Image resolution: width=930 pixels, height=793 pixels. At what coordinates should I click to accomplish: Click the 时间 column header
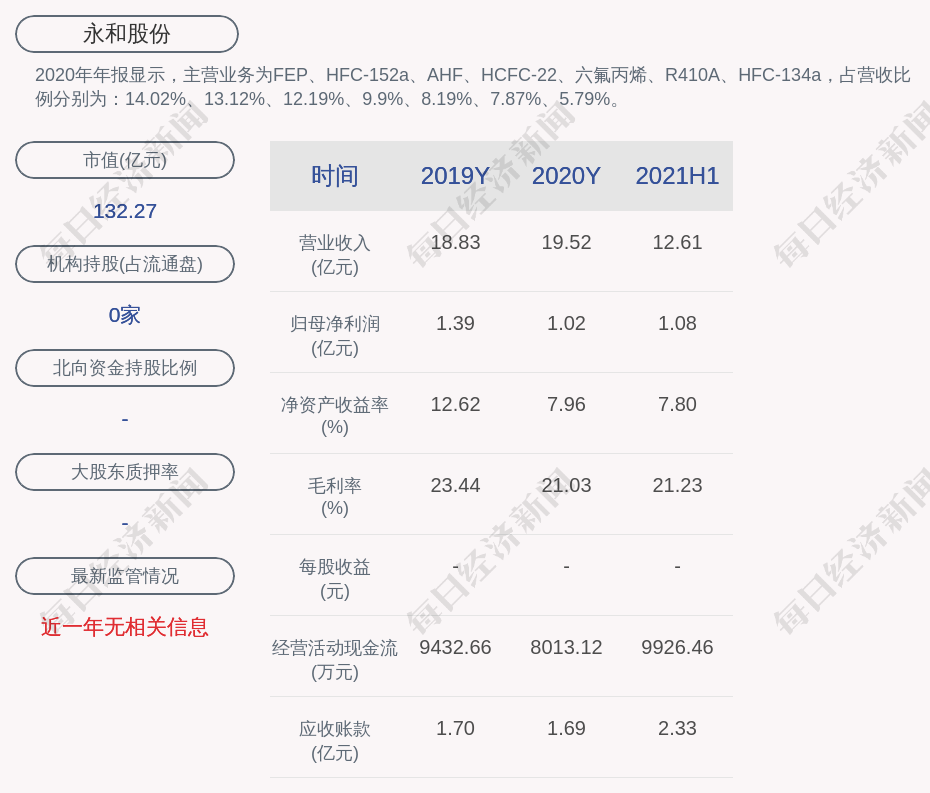334,176
